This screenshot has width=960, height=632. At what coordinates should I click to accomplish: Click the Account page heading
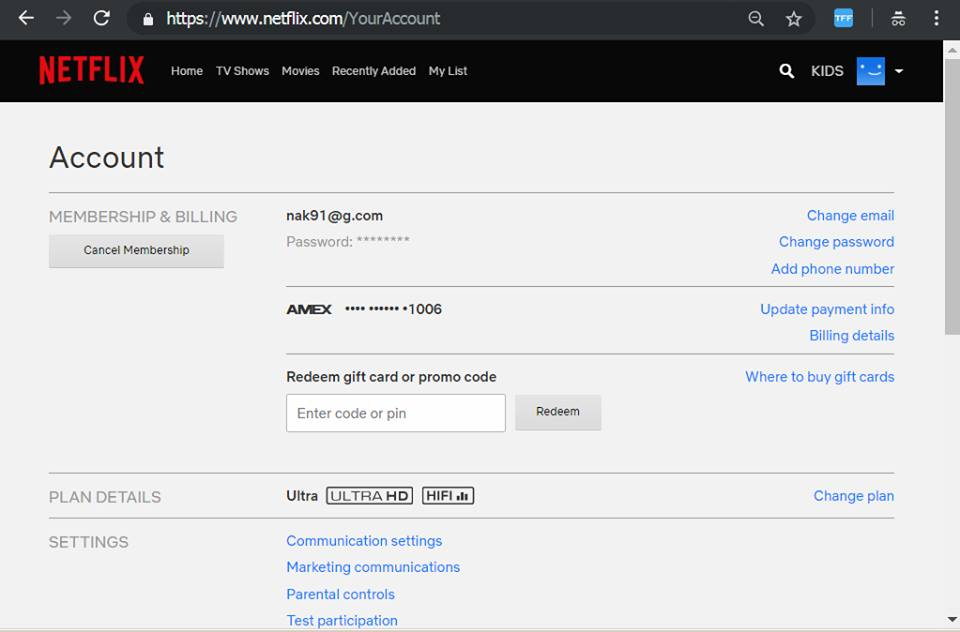coord(107,157)
